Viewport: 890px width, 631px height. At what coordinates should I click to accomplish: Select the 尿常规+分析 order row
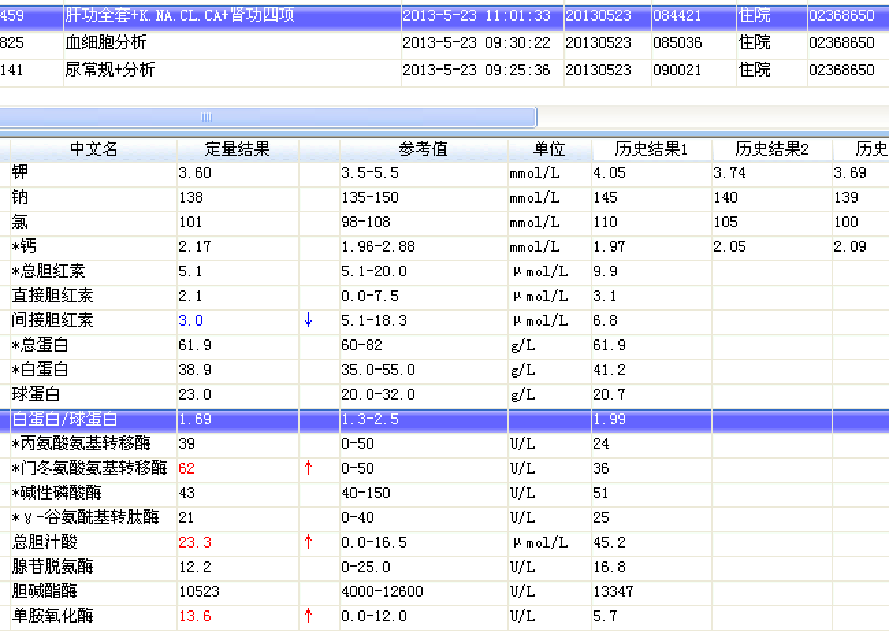pyautogui.click(x=445, y=70)
